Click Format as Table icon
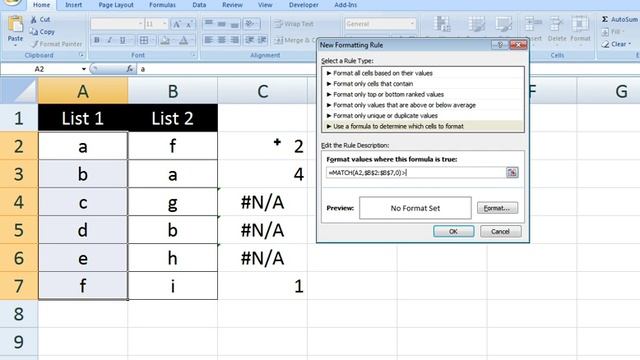The height and width of the screenshot is (360, 640). coord(476,24)
